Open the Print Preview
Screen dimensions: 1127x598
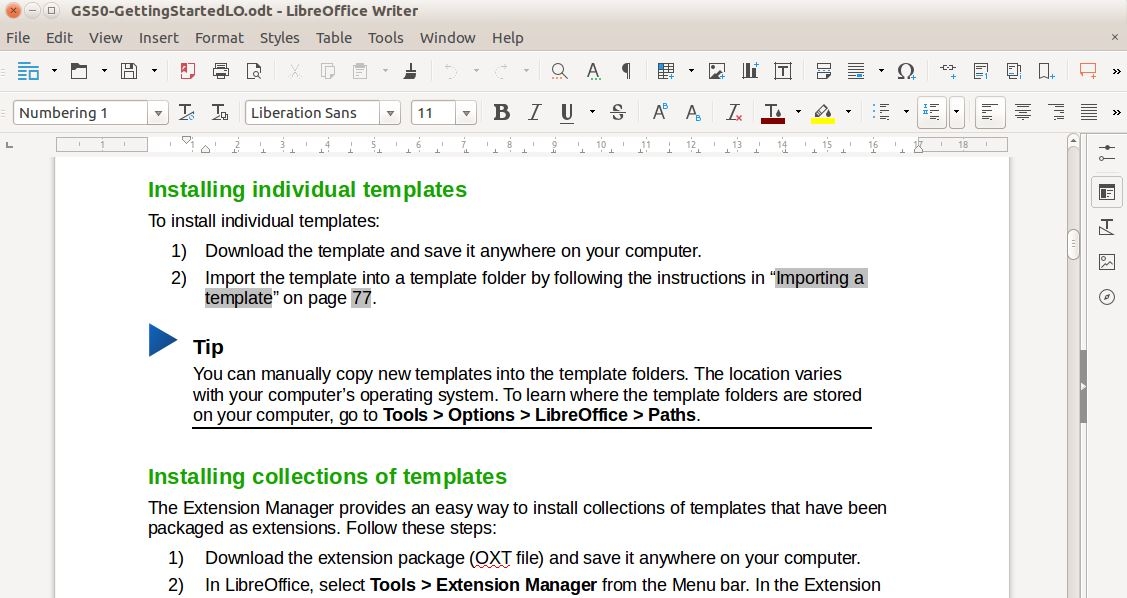[254, 71]
